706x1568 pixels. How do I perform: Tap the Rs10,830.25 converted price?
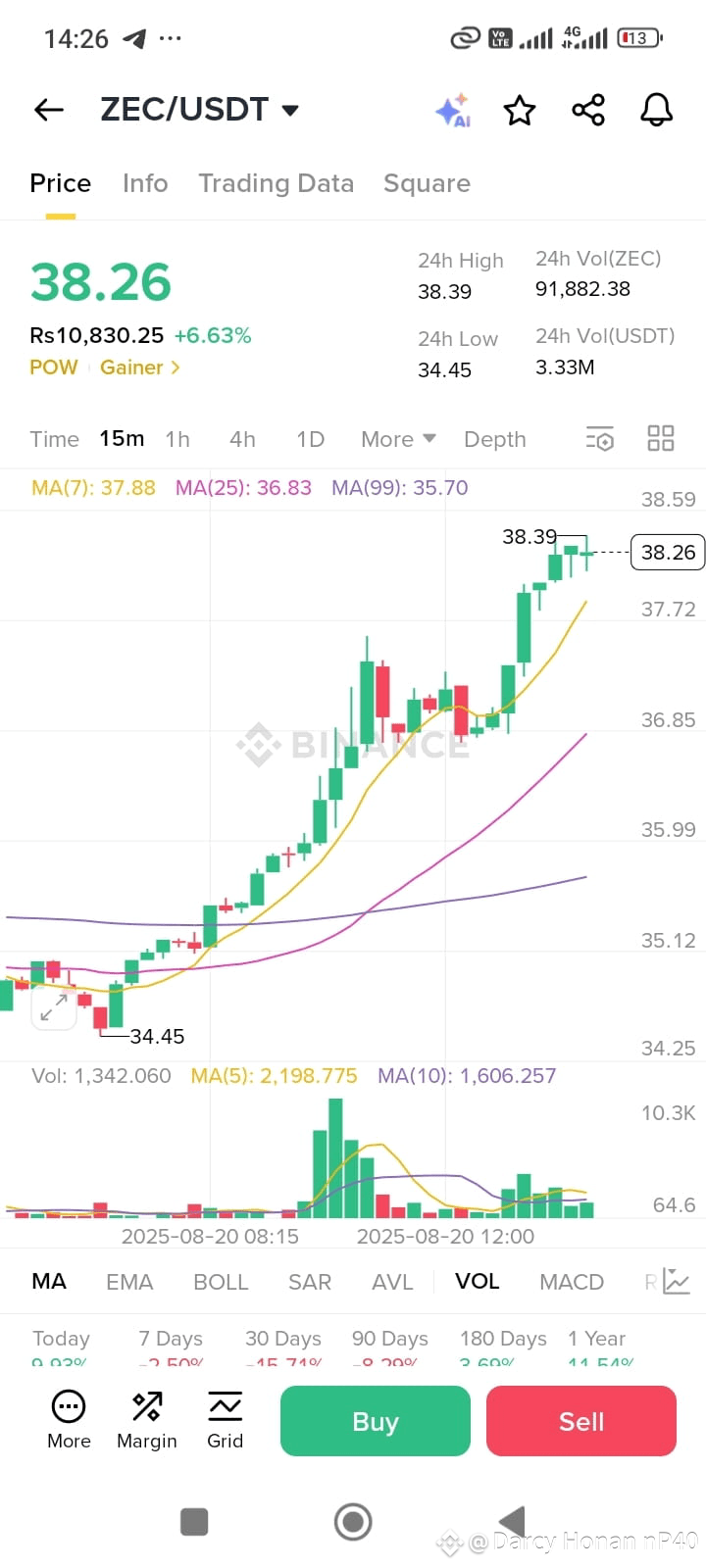(97, 335)
